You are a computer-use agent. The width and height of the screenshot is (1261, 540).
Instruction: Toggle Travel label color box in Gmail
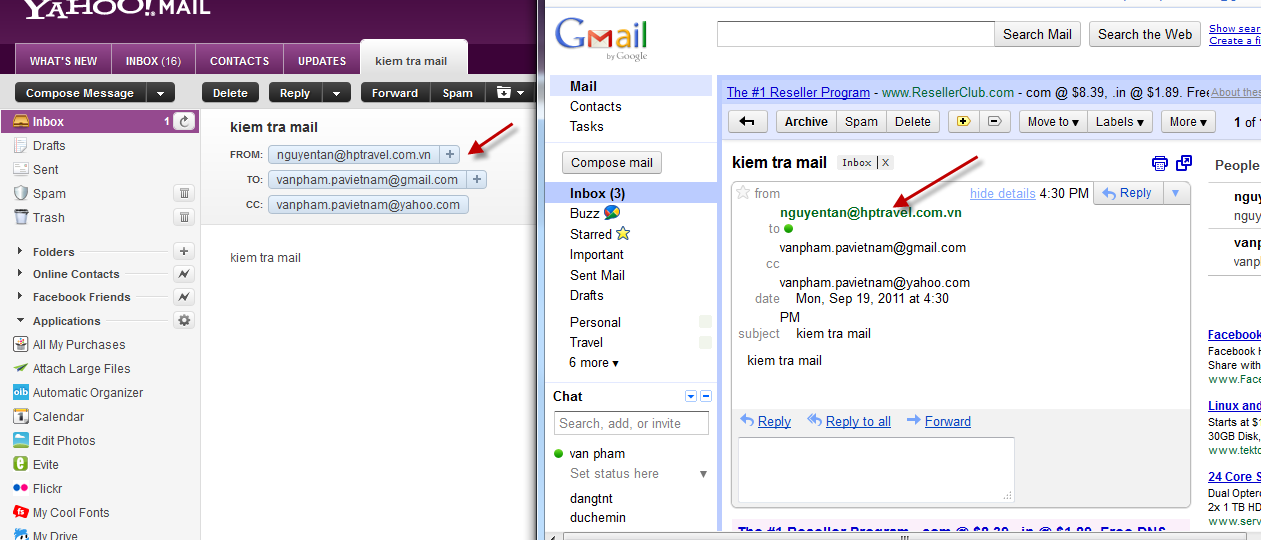pyautogui.click(x=705, y=342)
